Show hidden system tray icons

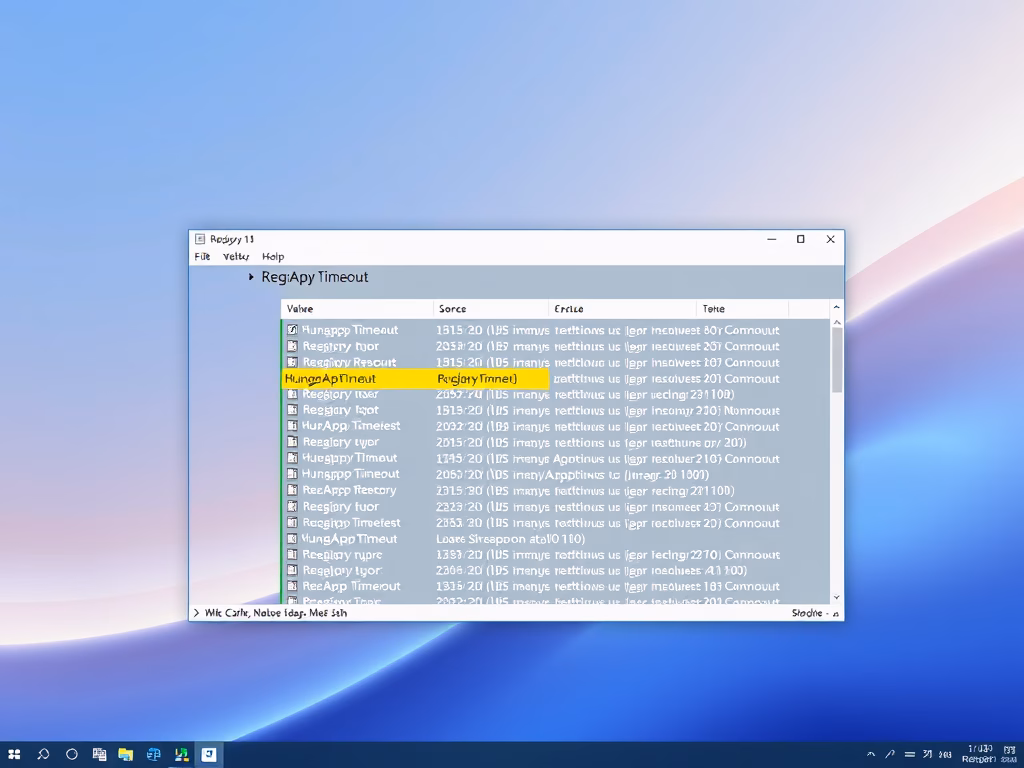tap(871, 755)
